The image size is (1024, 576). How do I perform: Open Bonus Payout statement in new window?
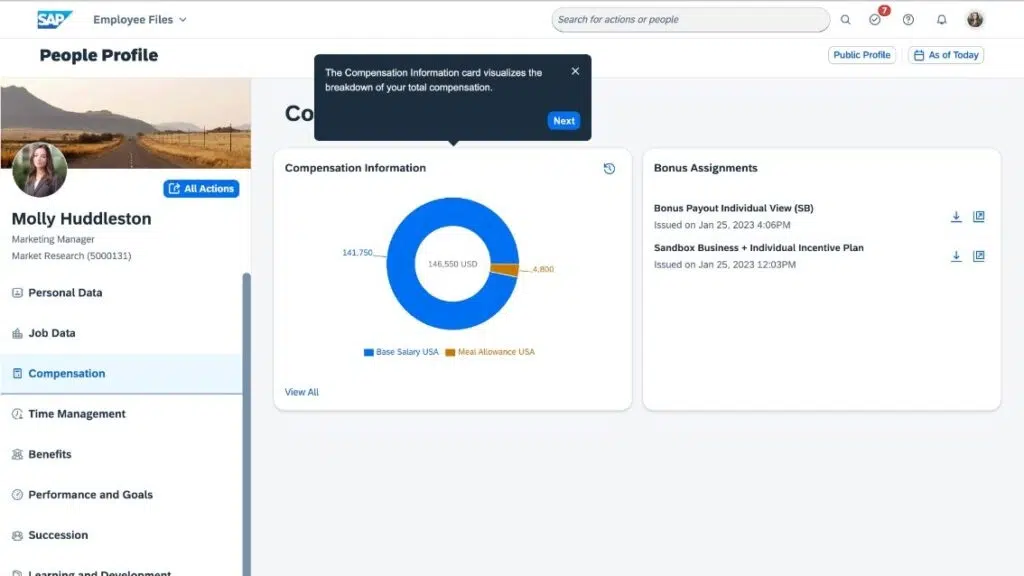click(978, 216)
